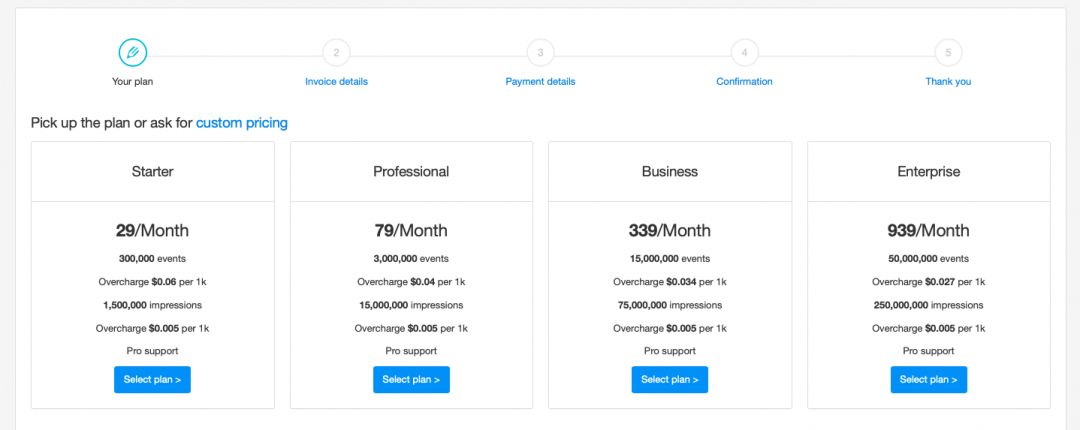The image size is (1080, 430).
Task: Click the pencil icon for Your plan step
Action: click(132, 52)
